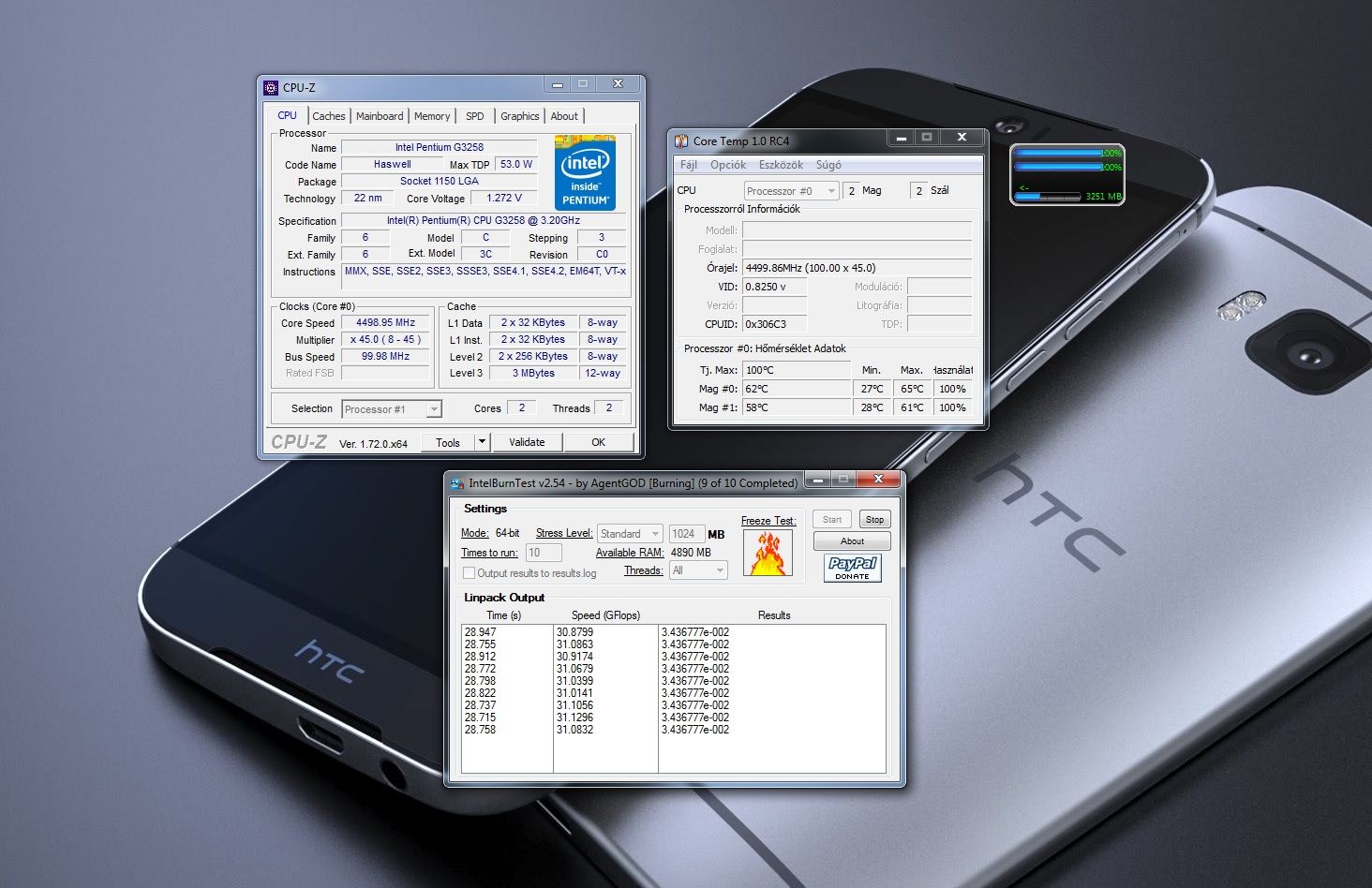Click the Core Speed 4498.95 MHz value
Screen dimensions: 1372x888
(385, 322)
